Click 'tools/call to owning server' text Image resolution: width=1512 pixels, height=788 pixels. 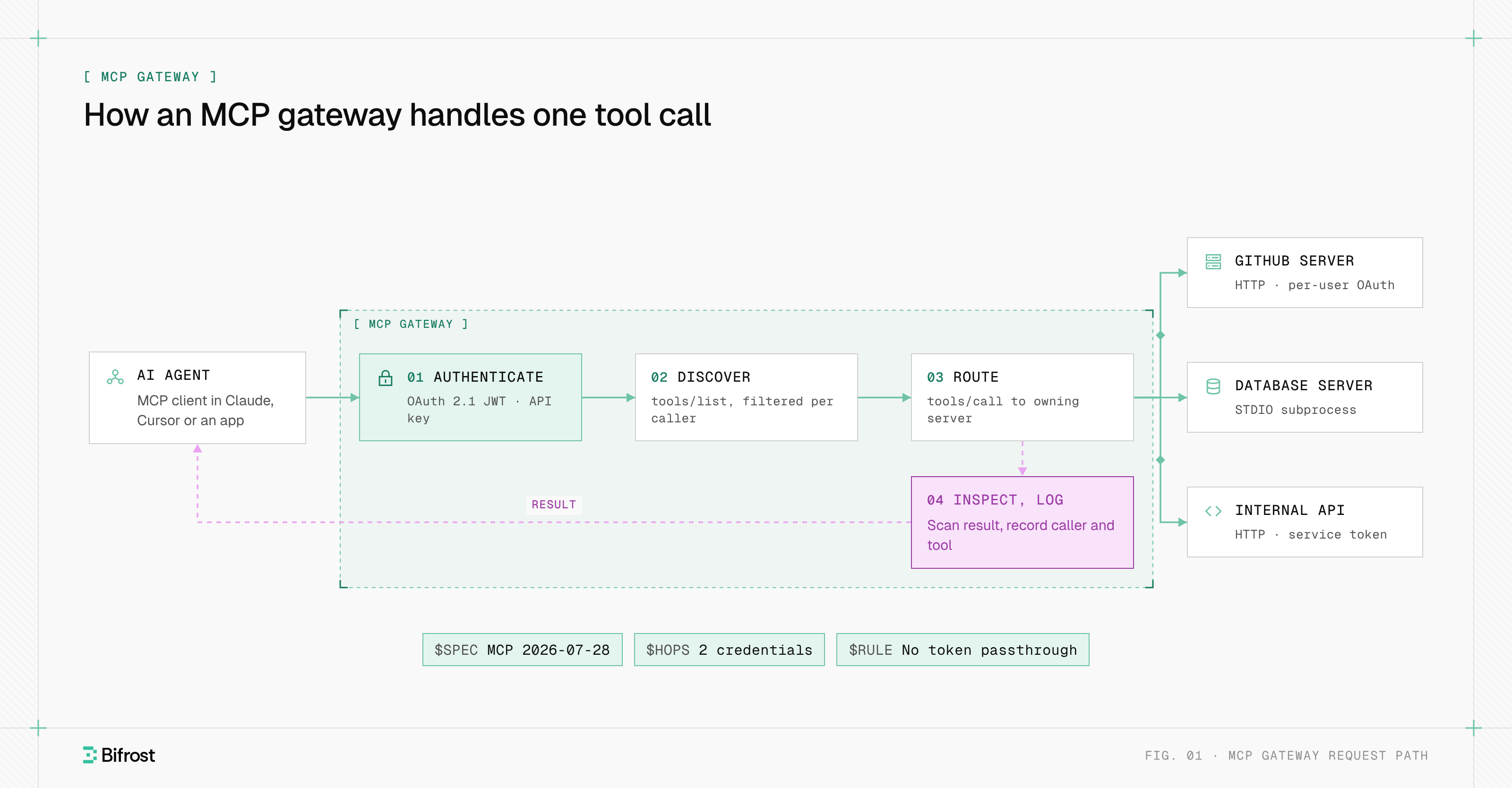click(1003, 410)
